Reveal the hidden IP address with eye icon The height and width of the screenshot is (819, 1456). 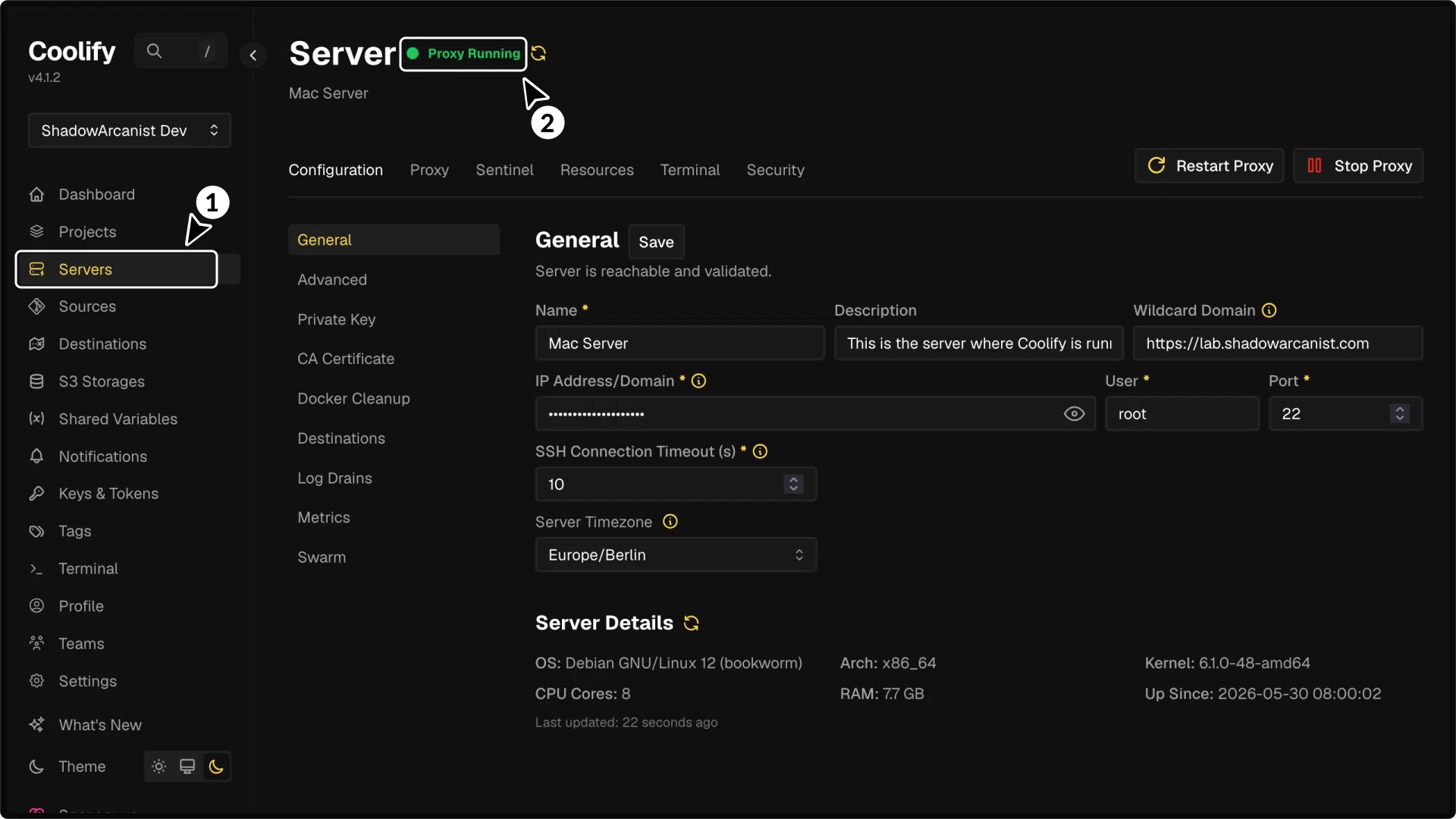[1074, 414]
